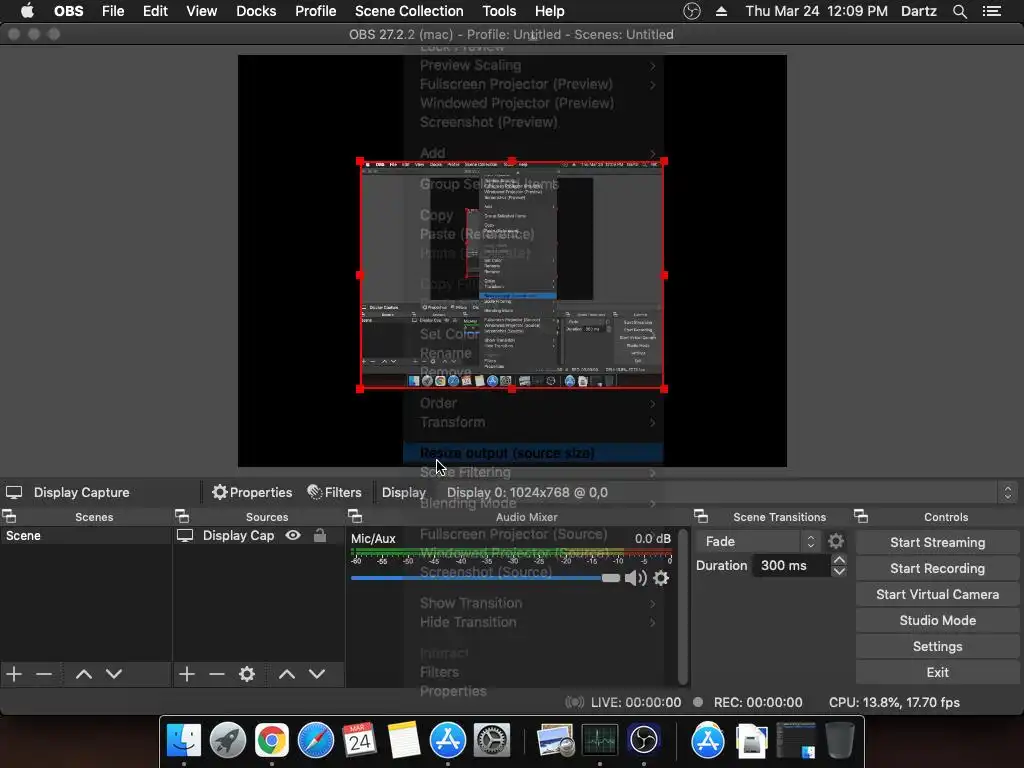This screenshot has height=768, width=1024.
Task: Click the Dartz user name in menu bar
Action: pyautogui.click(x=918, y=11)
